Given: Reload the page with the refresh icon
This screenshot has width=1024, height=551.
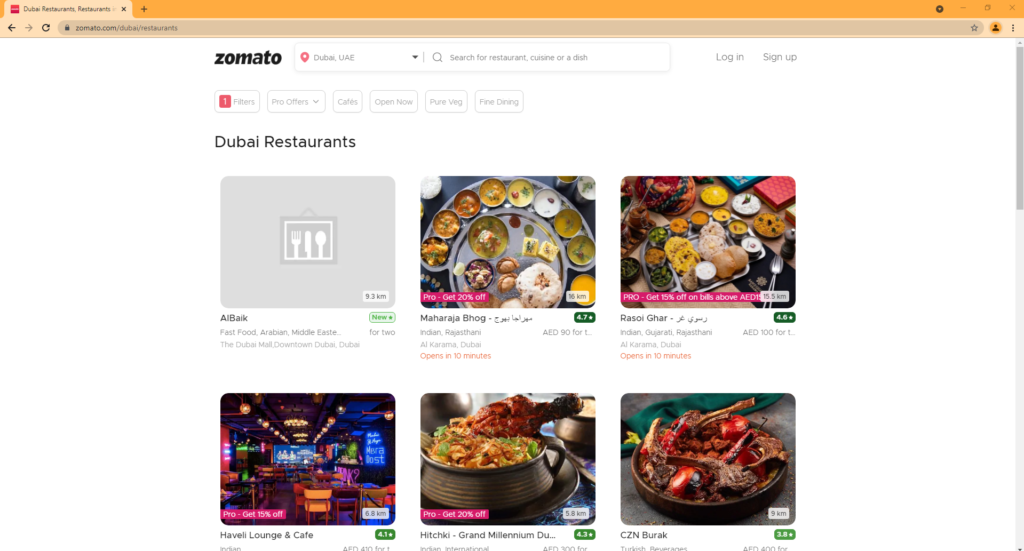Looking at the screenshot, I should (46, 28).
